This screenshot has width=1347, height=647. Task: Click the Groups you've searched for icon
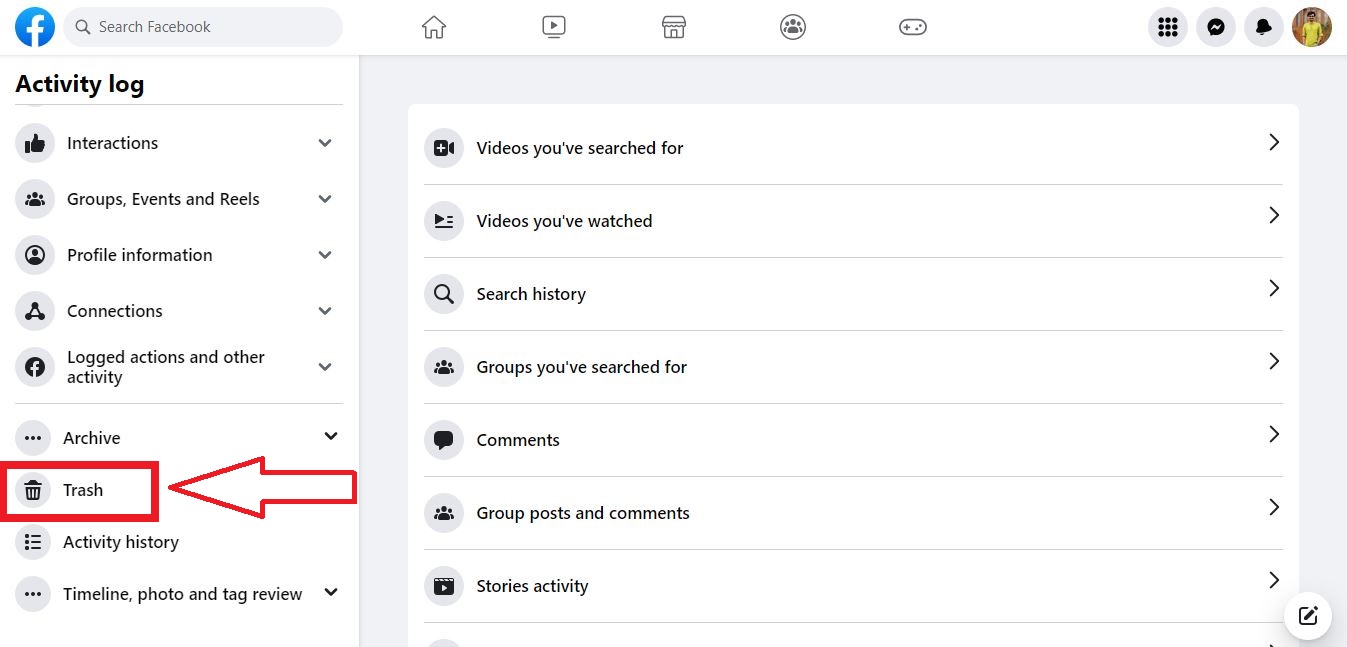coord(444,367)
